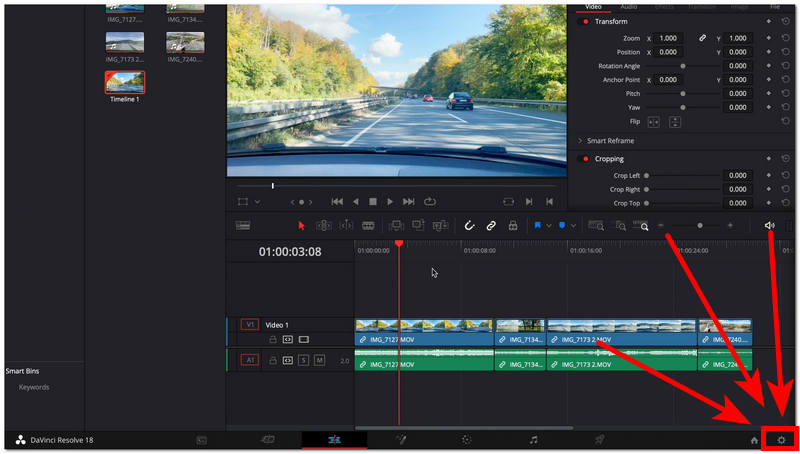The height and width of the screenshot is (454, 800).
Task: Click timeline zoom out minus button
Action: [x=661, y=225]
